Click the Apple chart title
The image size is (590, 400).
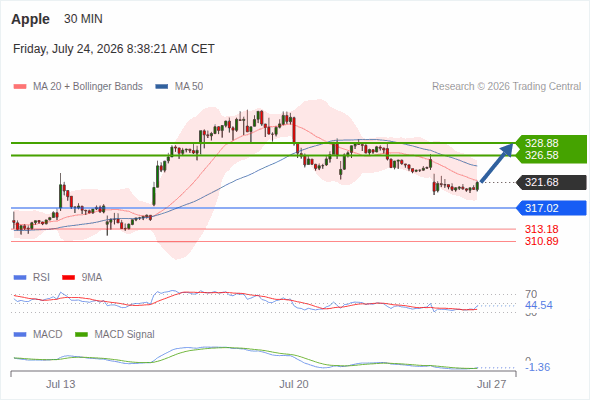[x=30, y=19]
